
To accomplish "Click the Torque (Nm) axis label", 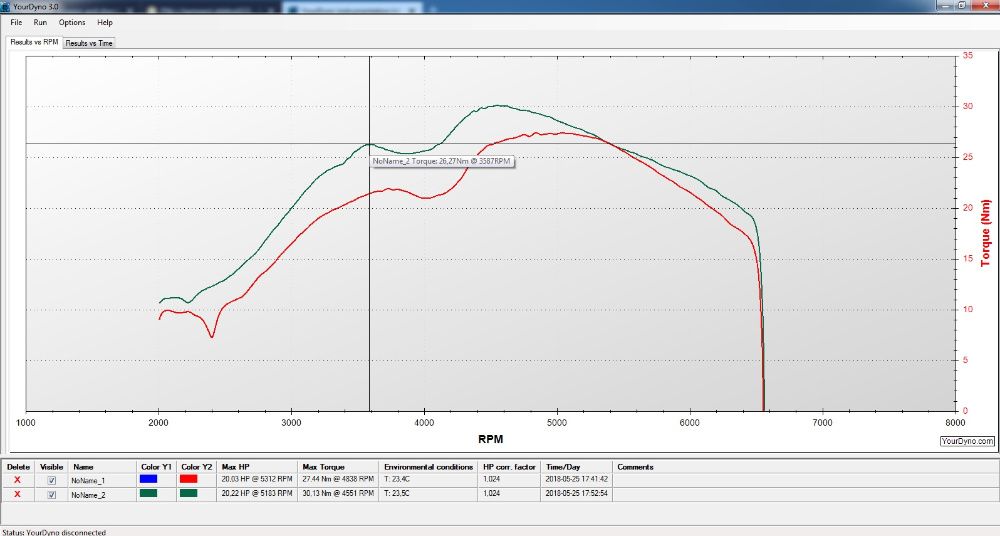I will click(x=986, y=234).
